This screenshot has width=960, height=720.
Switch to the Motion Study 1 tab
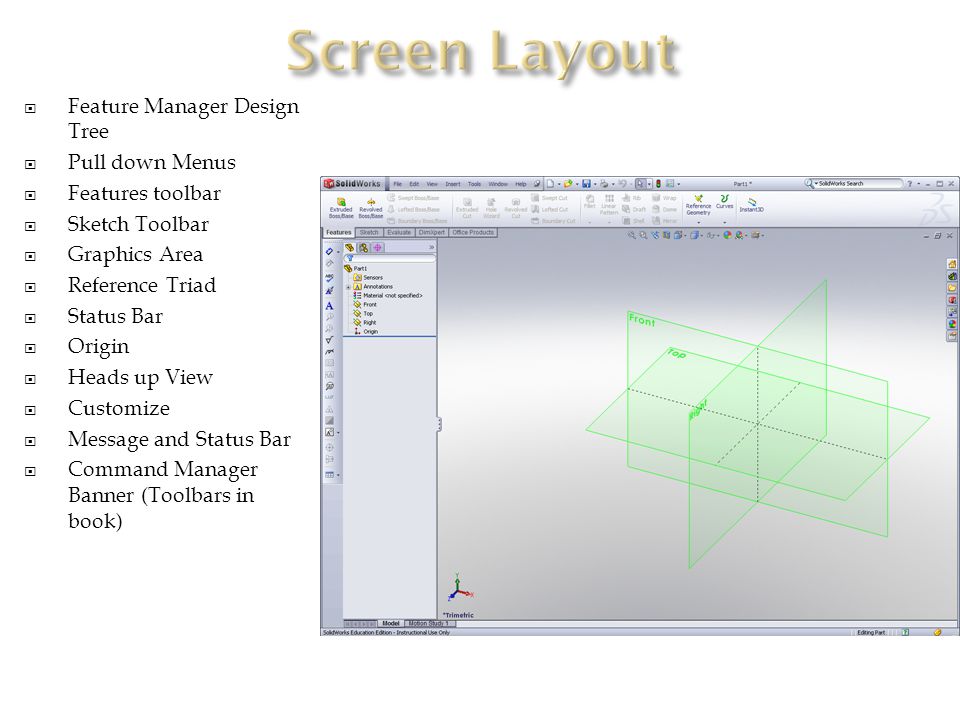(x=429, y=623)
